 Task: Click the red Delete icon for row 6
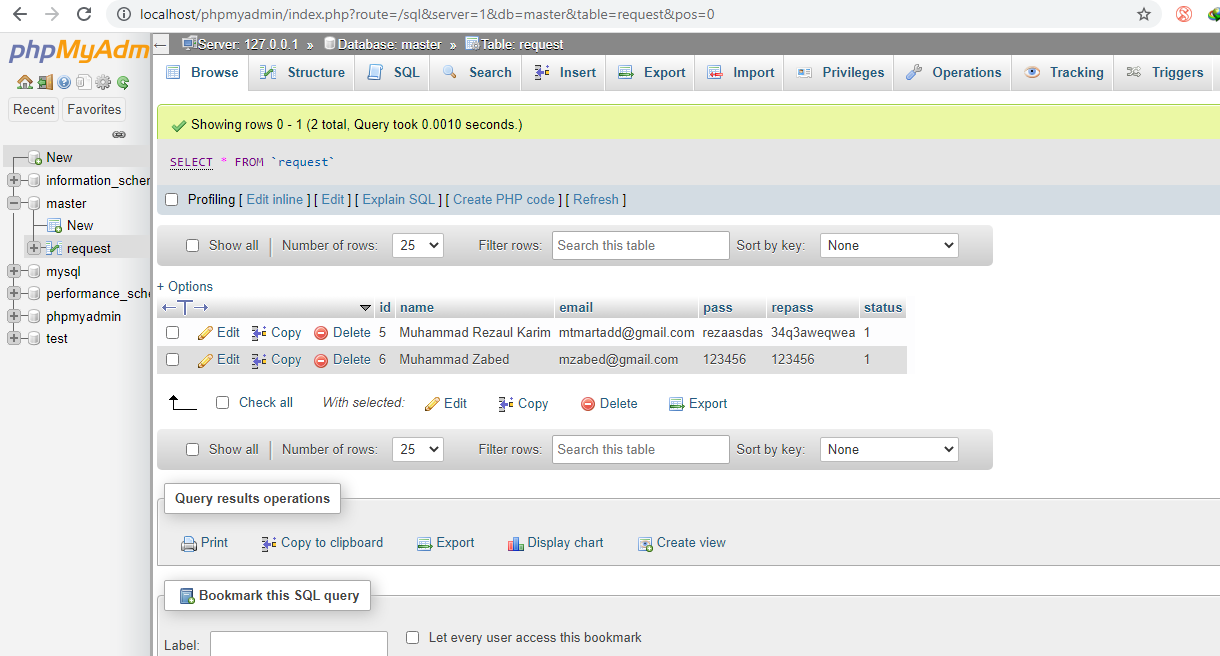point(321,360)
